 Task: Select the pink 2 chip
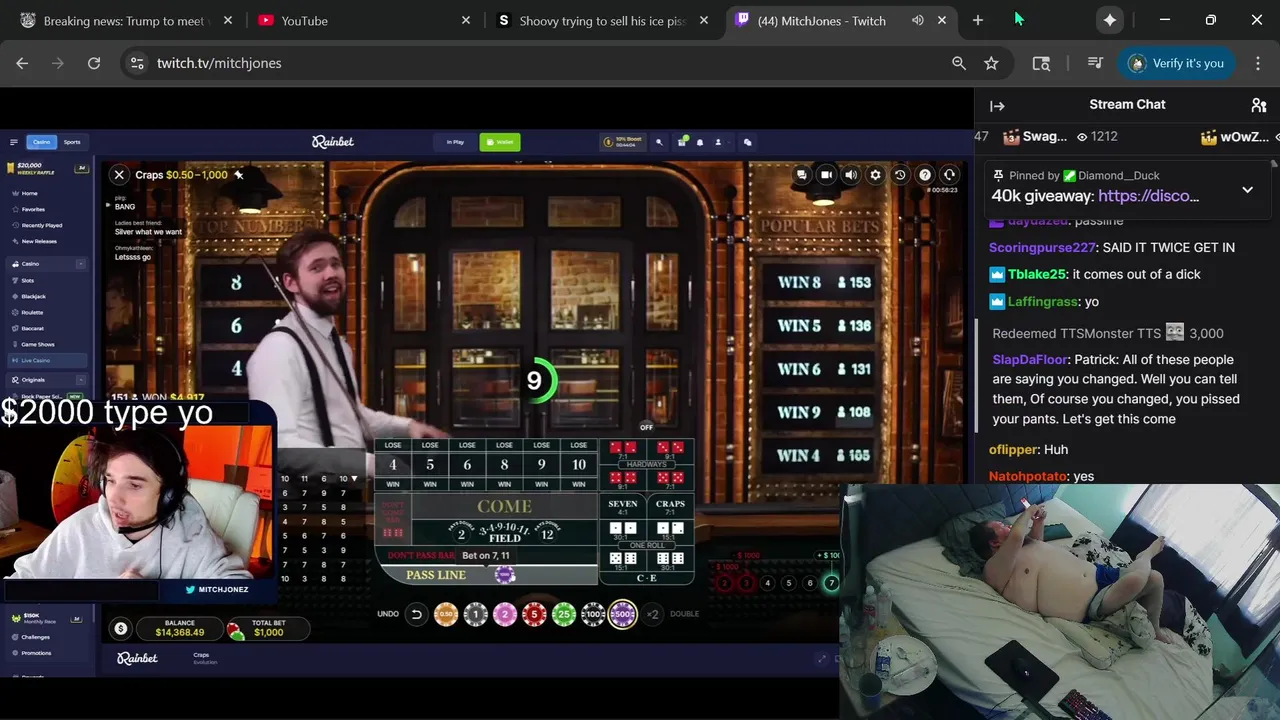pos(505,614)
